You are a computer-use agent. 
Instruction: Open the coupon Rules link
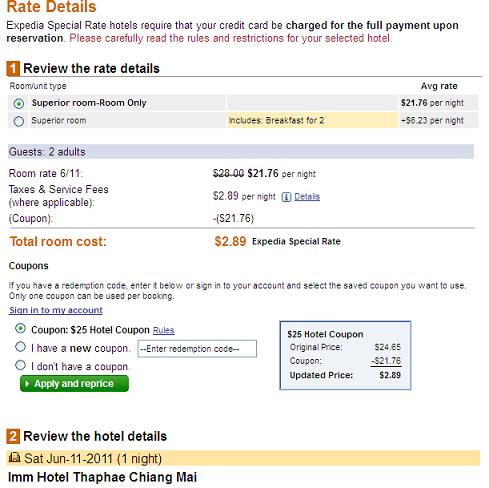pyautogui.click(x=163, y=330)
